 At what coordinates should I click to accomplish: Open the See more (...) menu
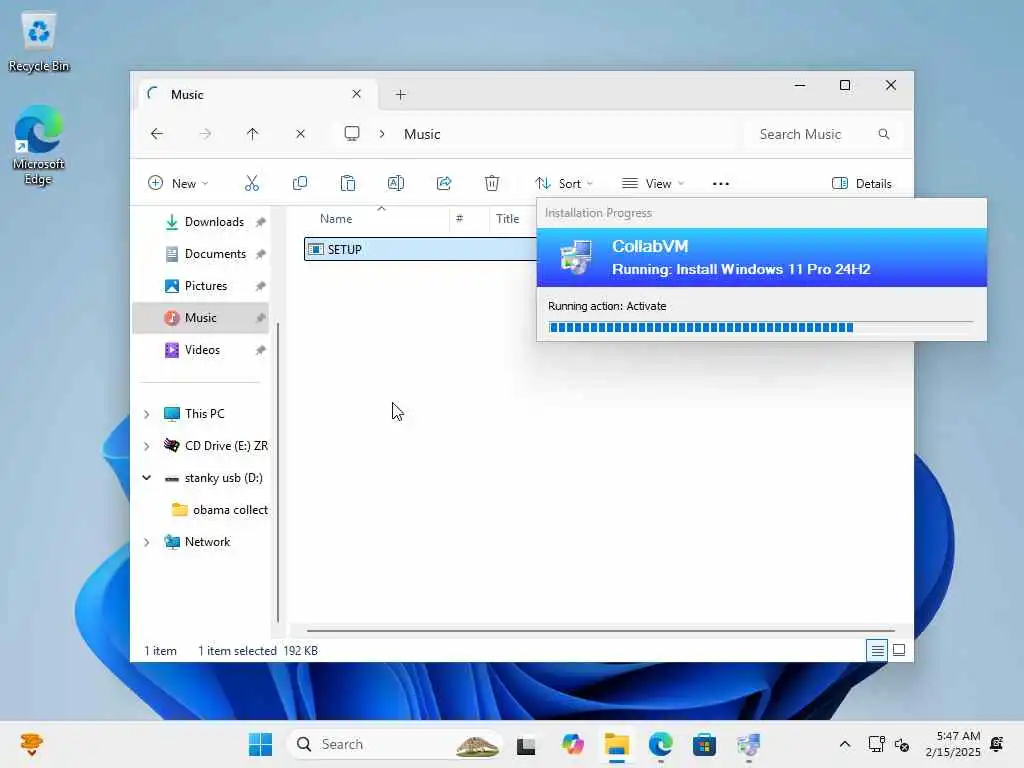pos(720,184)
